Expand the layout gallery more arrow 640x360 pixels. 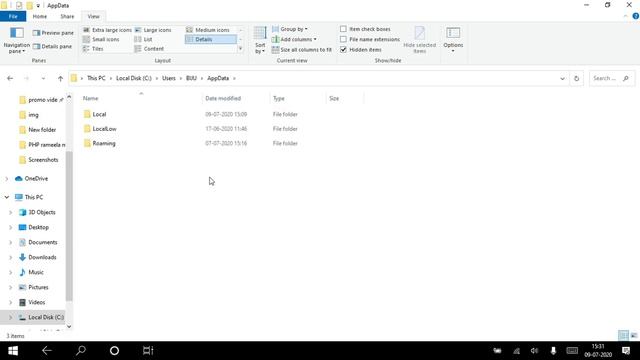(x=240, y=49)
